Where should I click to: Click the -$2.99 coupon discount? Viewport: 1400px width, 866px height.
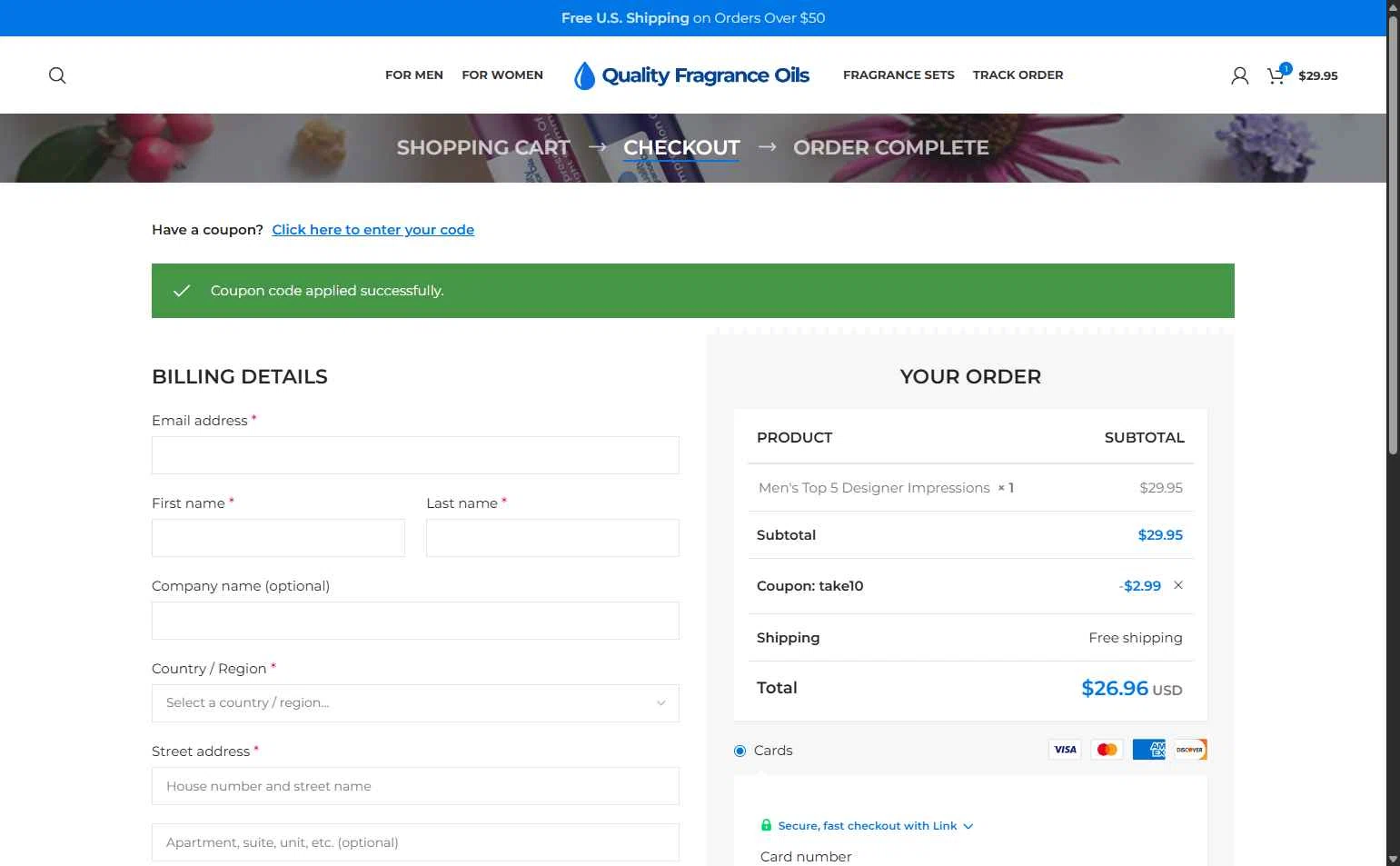[x=1140, y=586]
